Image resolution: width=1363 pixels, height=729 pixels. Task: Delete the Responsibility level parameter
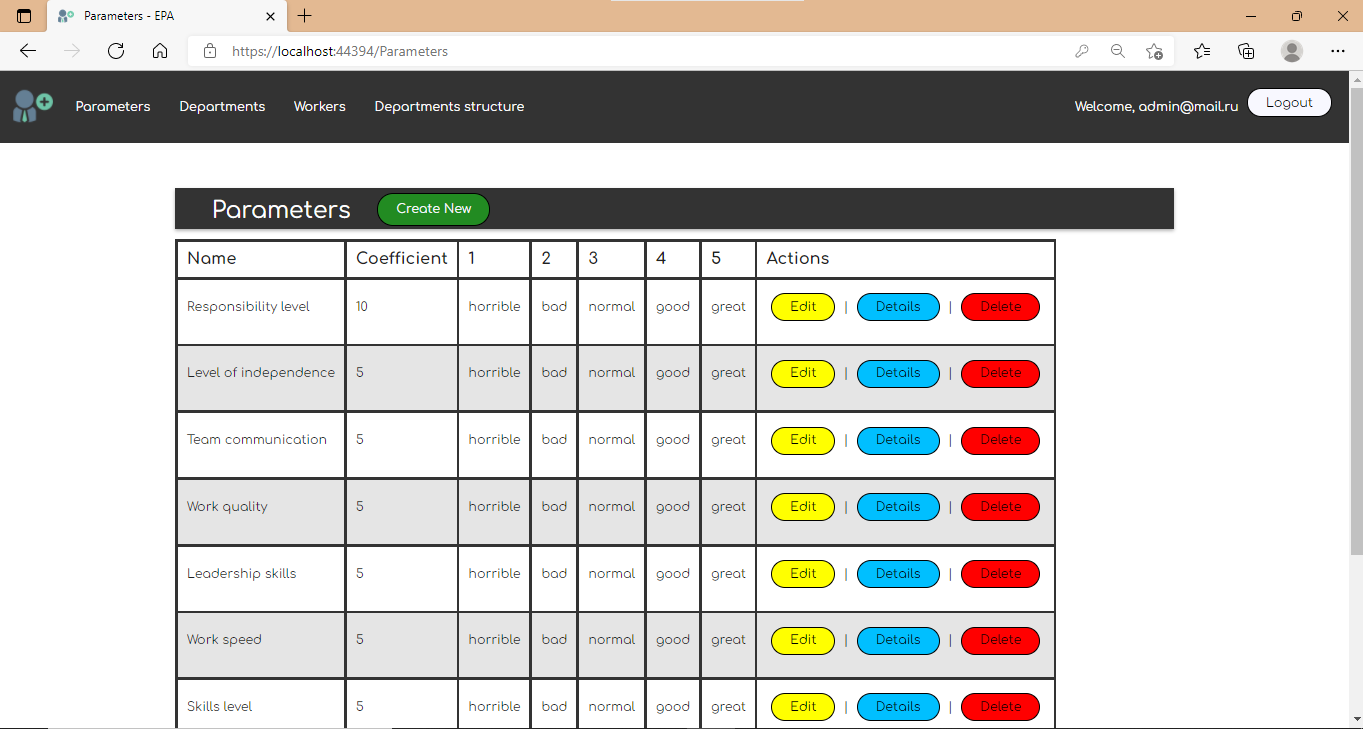click(x=1000, y=307)
